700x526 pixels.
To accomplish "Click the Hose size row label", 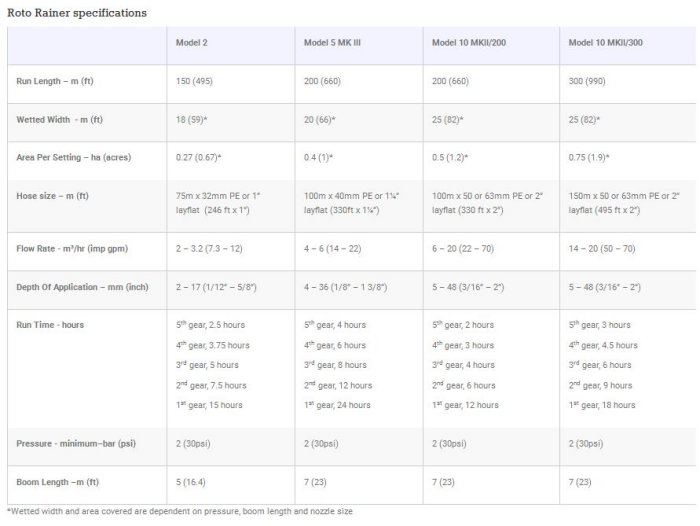I will [53, 196].
